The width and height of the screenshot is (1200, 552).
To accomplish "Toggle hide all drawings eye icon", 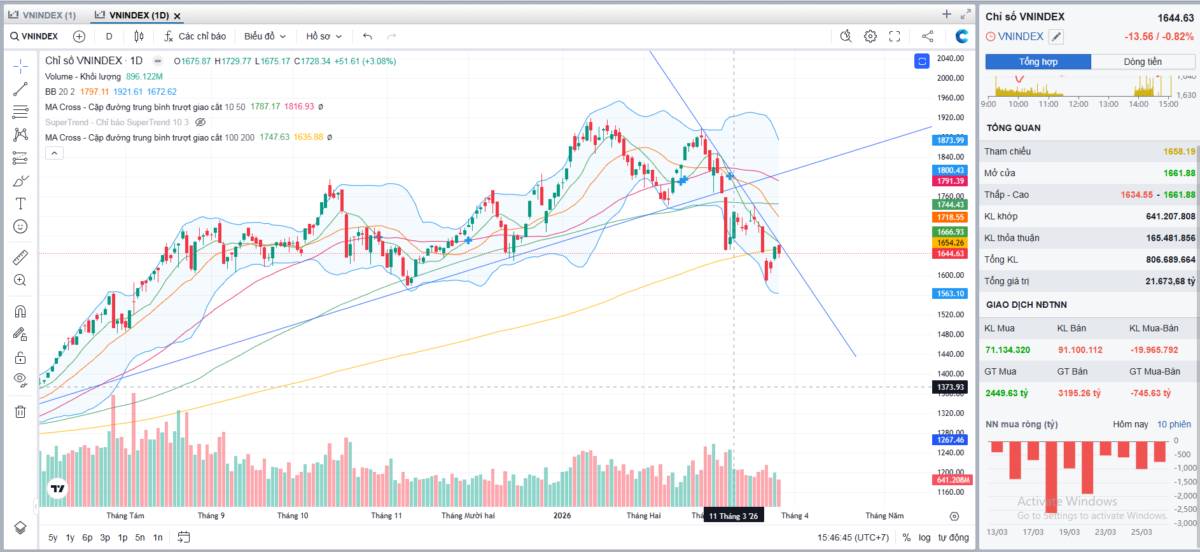I will [x=20, y=380].
